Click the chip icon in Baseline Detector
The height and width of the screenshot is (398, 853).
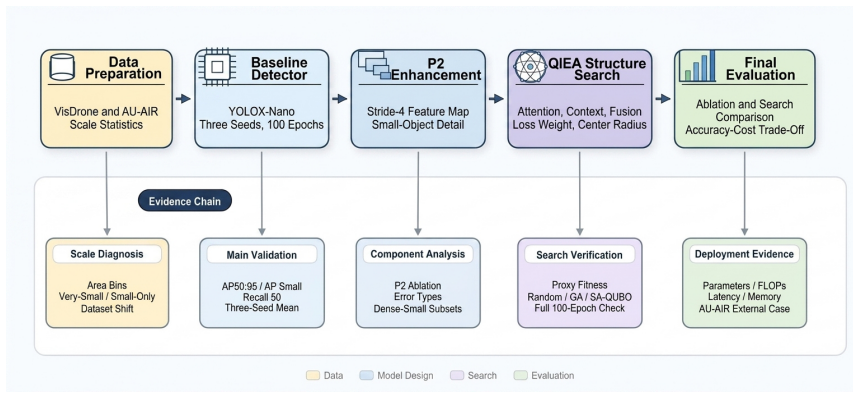[x=217, y=67]
